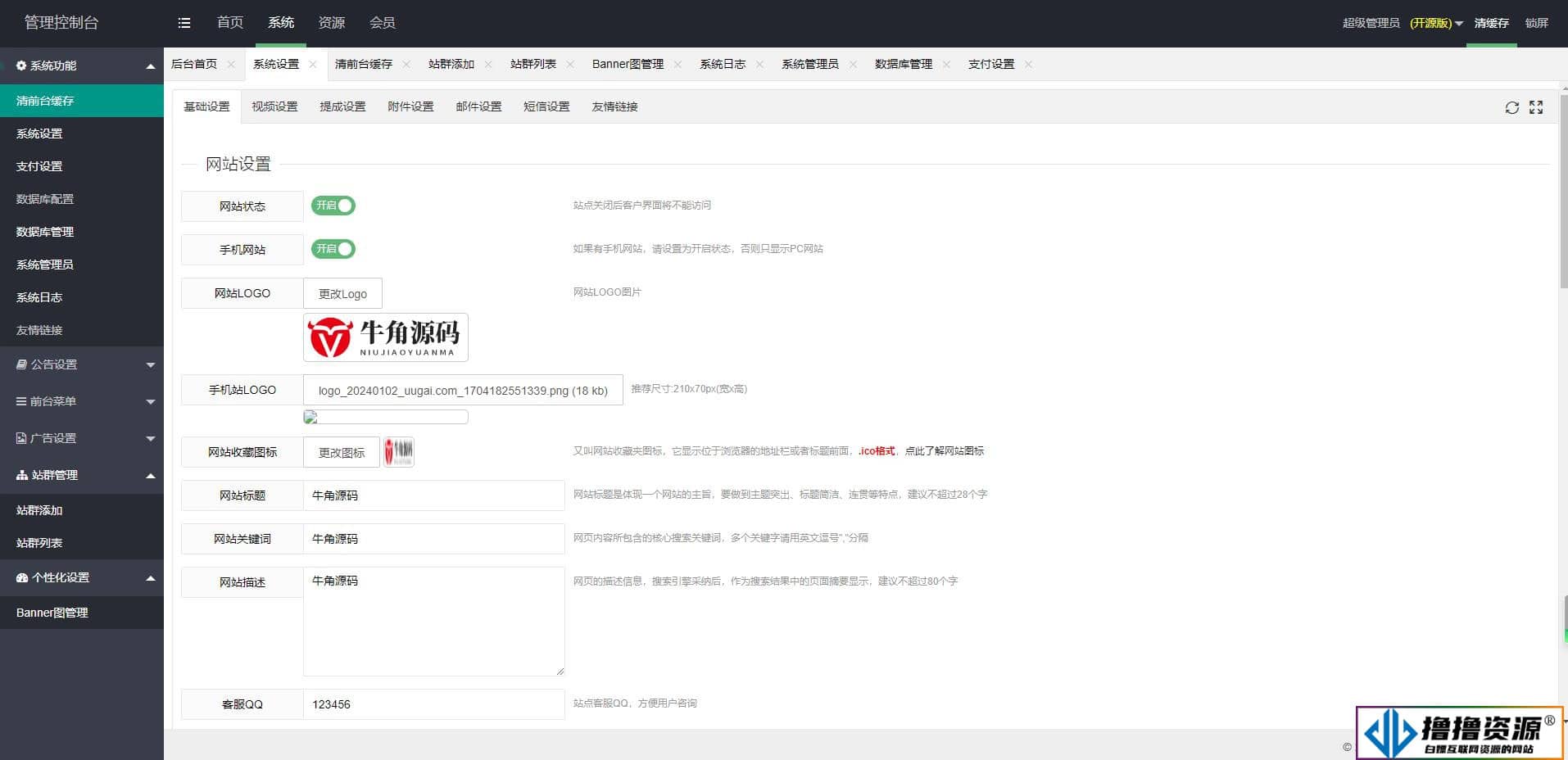Open 系统管理员 in the sidebar
Viewport: 1568px width, 760px height.
pyautogui.click(x=82, y=265)
